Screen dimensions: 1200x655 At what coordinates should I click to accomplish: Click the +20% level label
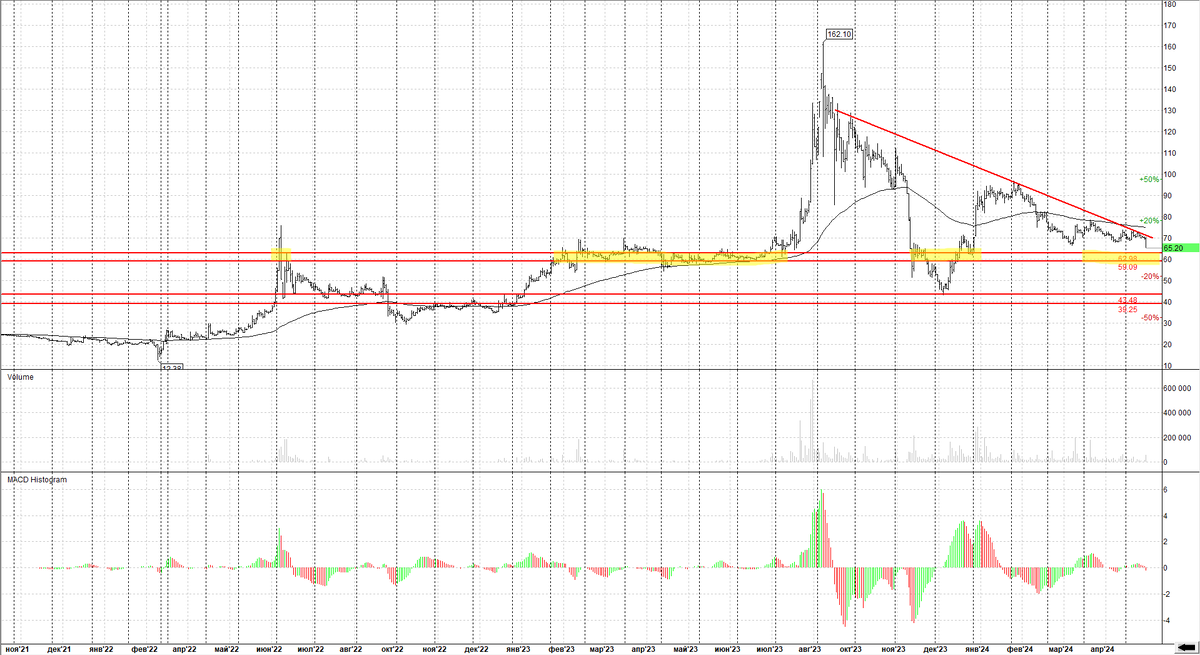point(1147,220)
